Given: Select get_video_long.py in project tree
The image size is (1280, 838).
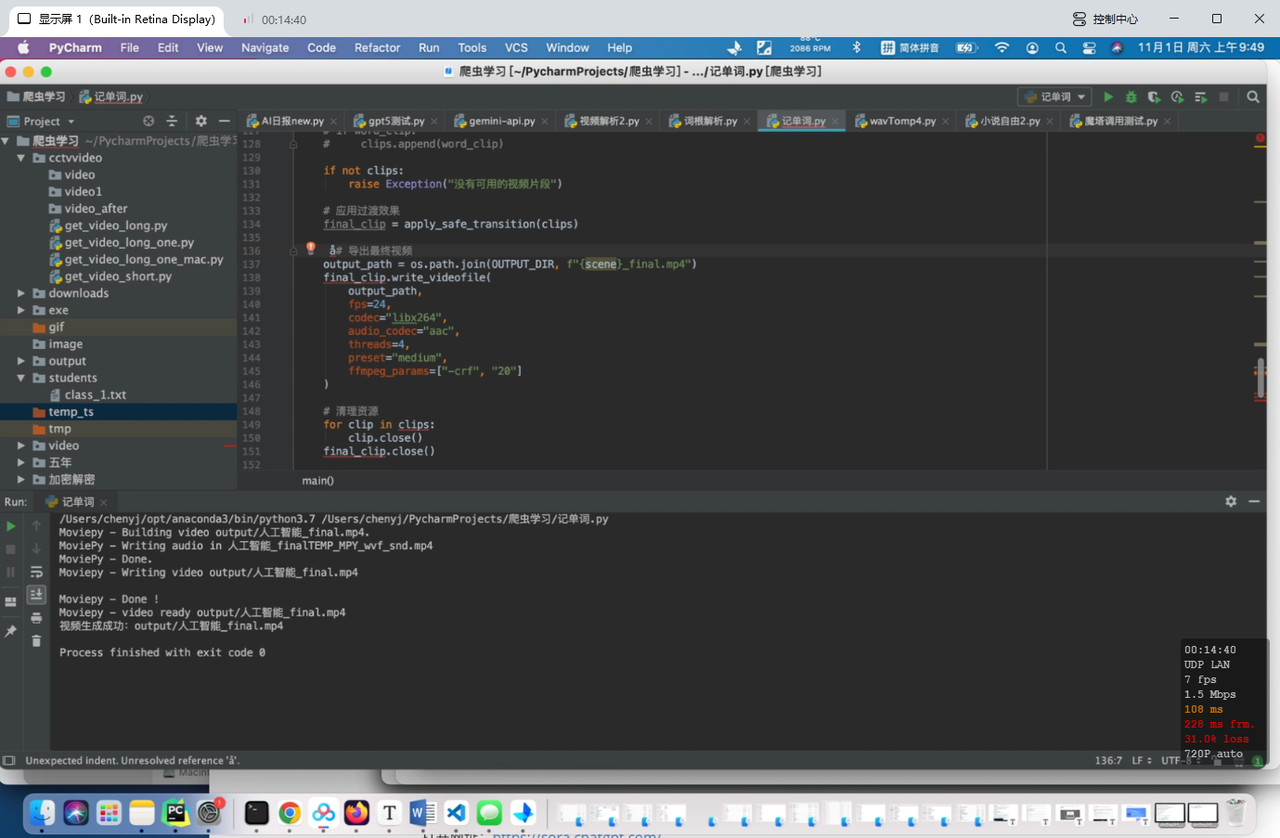Looking at the screenshot, I should pyautogui.click(x=116, y=226).
